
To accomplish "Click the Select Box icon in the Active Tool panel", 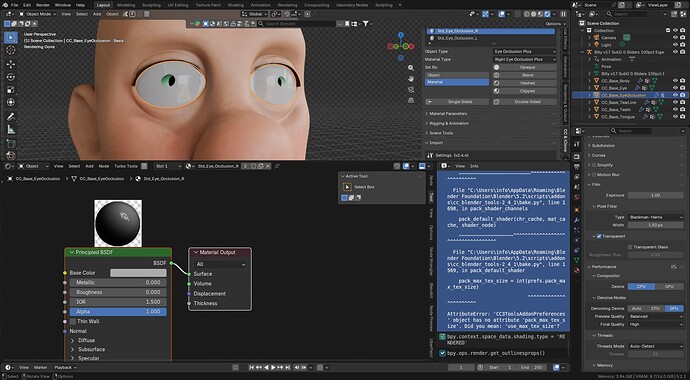I will click(x=347, y=187).
